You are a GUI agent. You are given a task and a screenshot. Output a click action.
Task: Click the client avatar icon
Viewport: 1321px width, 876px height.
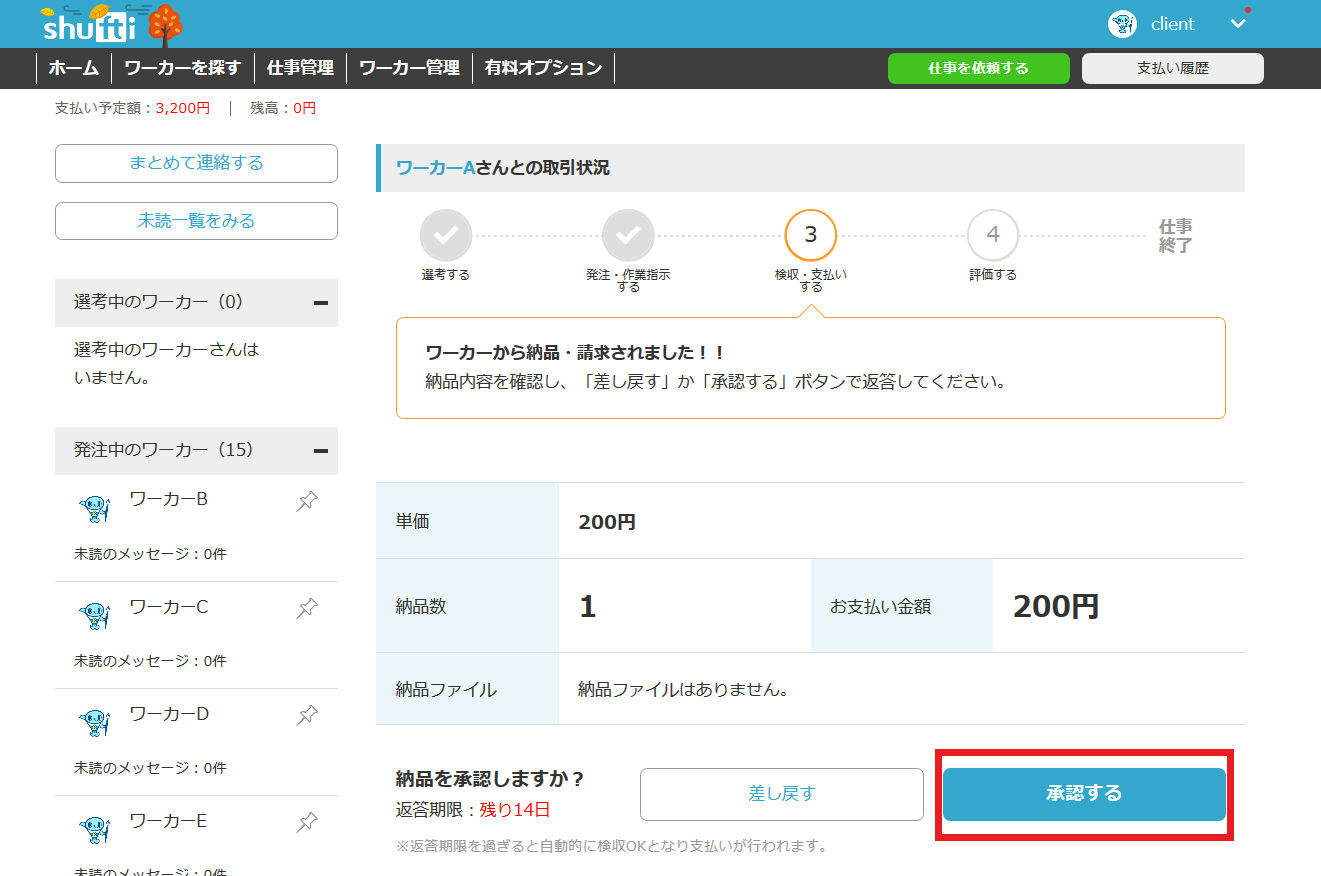click(x=1122, y=24)
